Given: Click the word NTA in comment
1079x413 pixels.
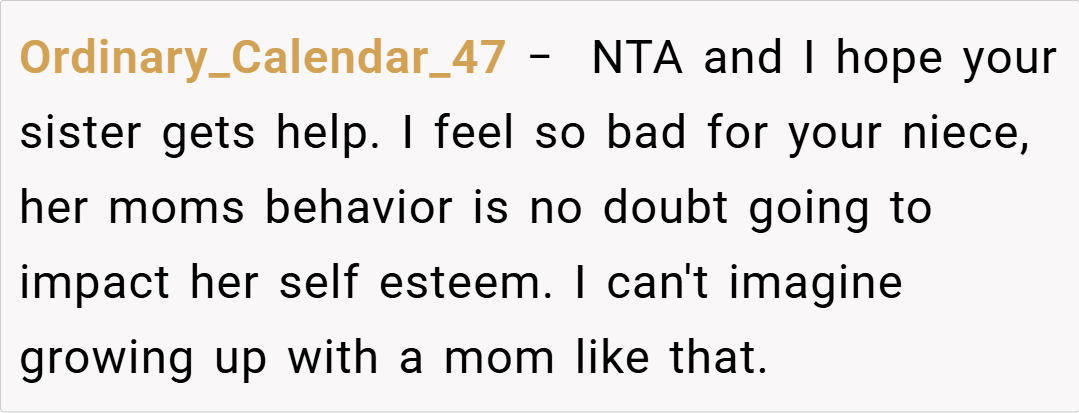Looking at the screenshot, I should tap(638, 60).
